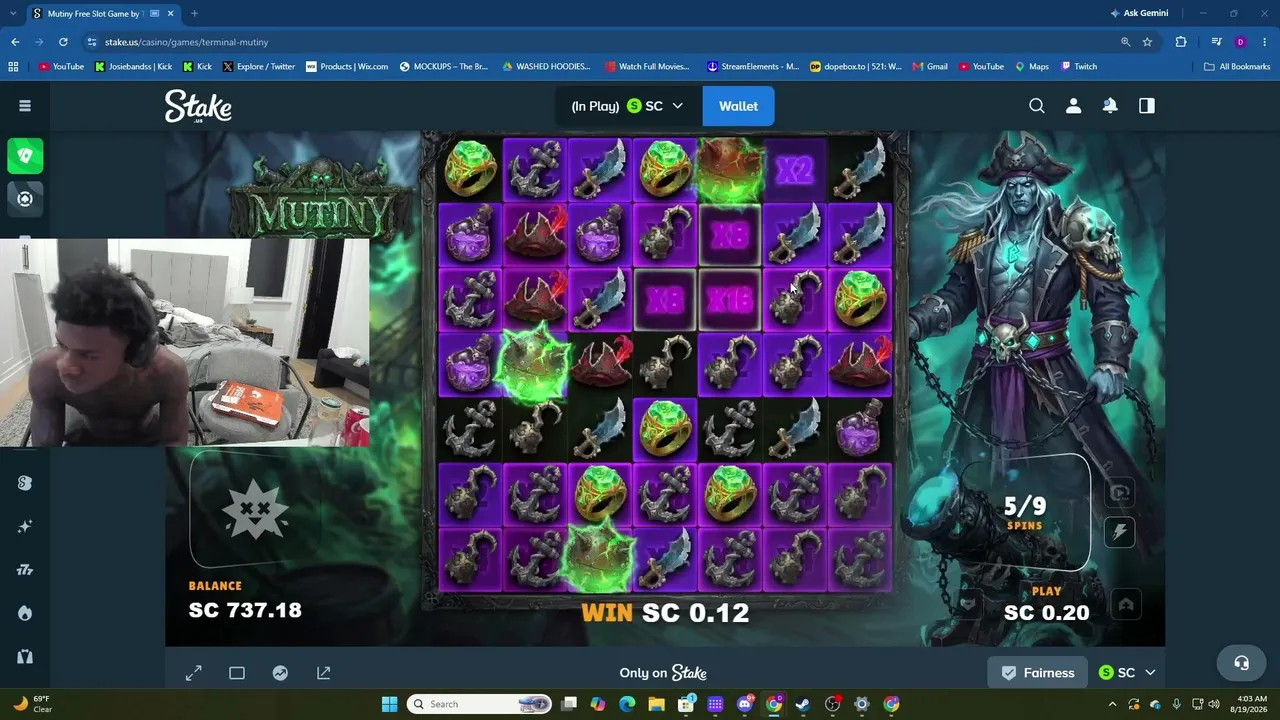
Task: Bookmark this page with star icon
Action: pyautogui.click(x=1147, y=42)
